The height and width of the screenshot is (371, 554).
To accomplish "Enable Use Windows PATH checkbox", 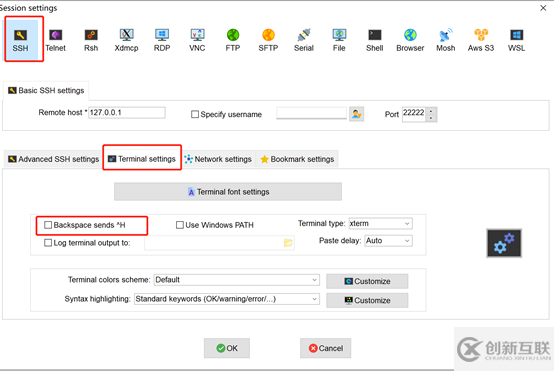I will click(x=180, y=225).
